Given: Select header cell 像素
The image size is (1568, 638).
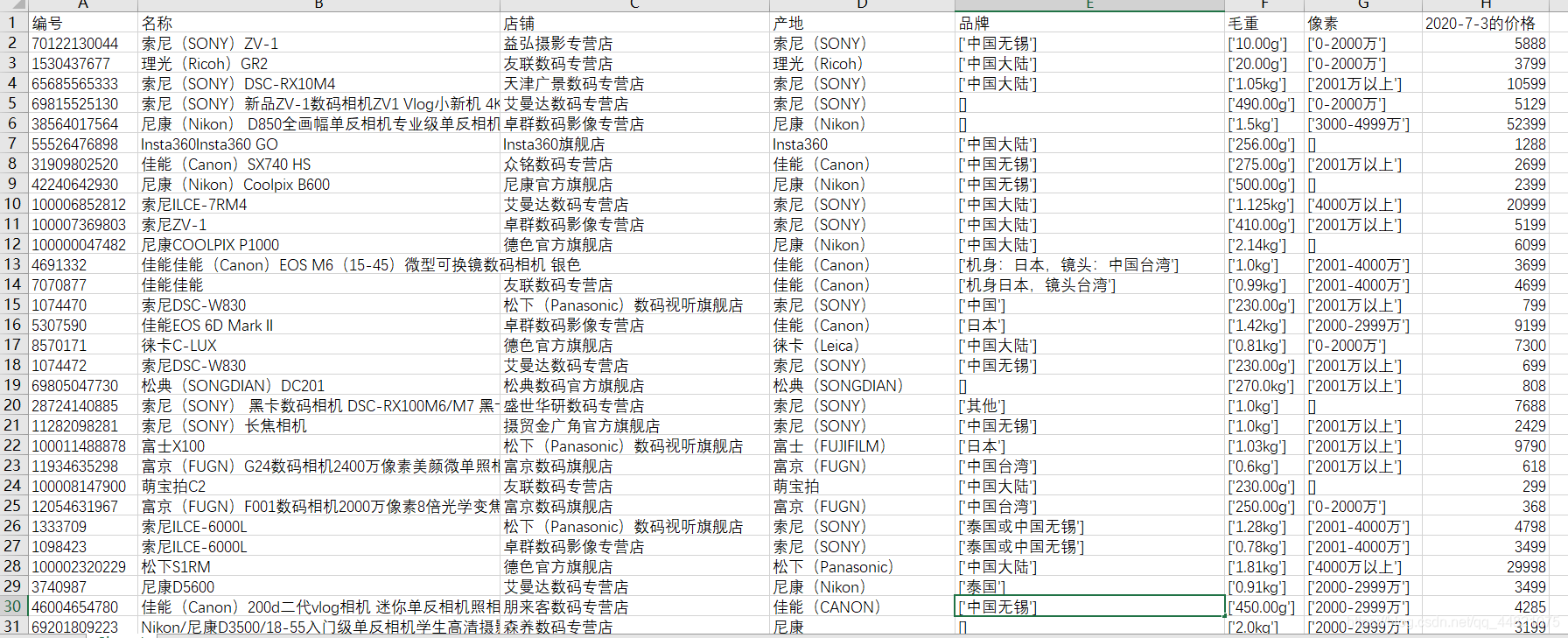Looking at the screenshot, I should click(x=1363, y=23).
